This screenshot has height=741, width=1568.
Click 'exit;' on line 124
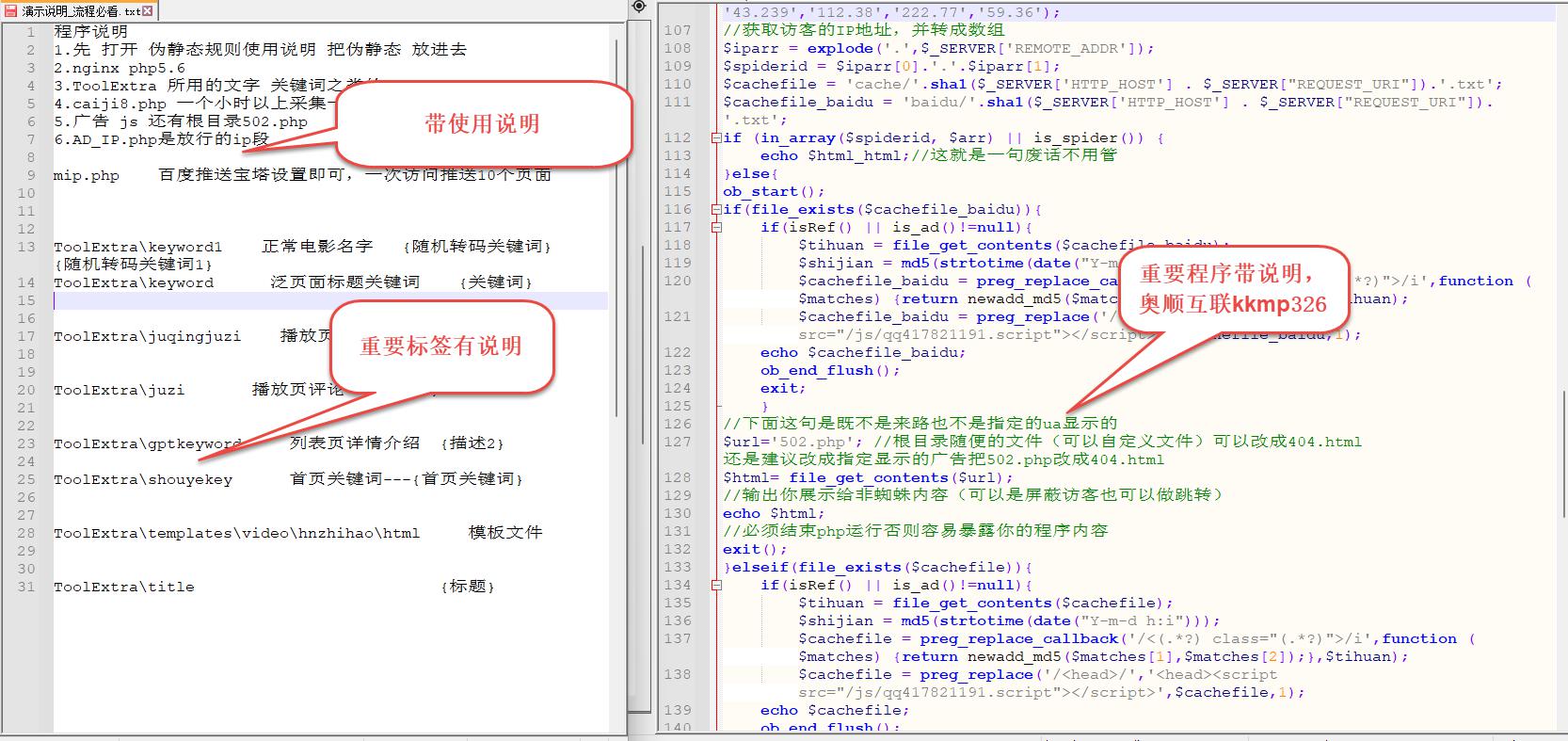(x=783, y=388)
